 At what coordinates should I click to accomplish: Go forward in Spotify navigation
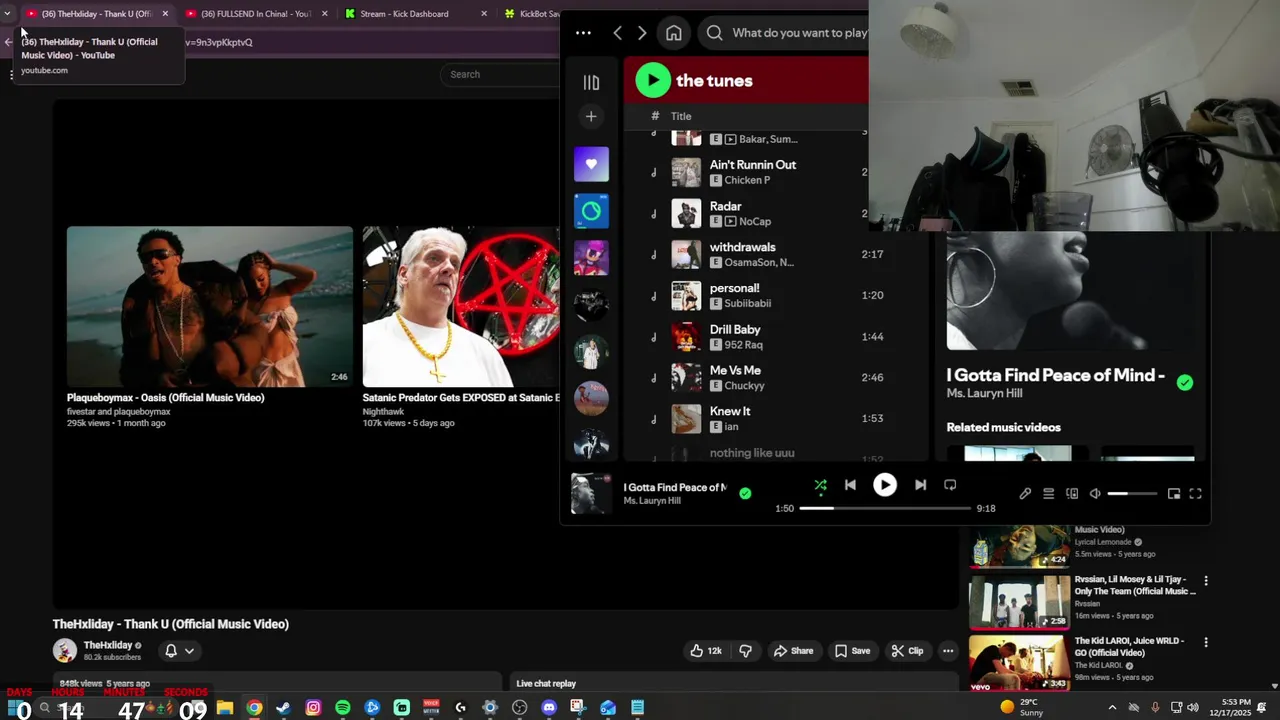click(x=642, y=33)
